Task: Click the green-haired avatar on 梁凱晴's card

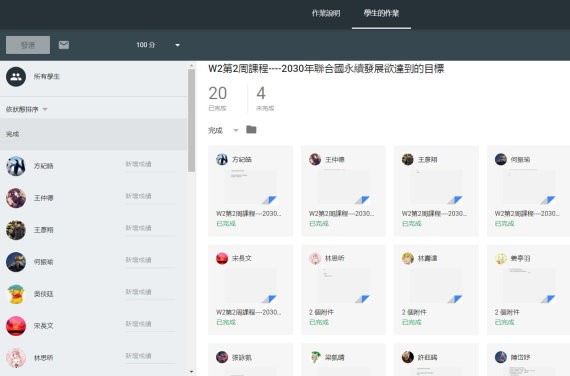Action: [315, 357]
